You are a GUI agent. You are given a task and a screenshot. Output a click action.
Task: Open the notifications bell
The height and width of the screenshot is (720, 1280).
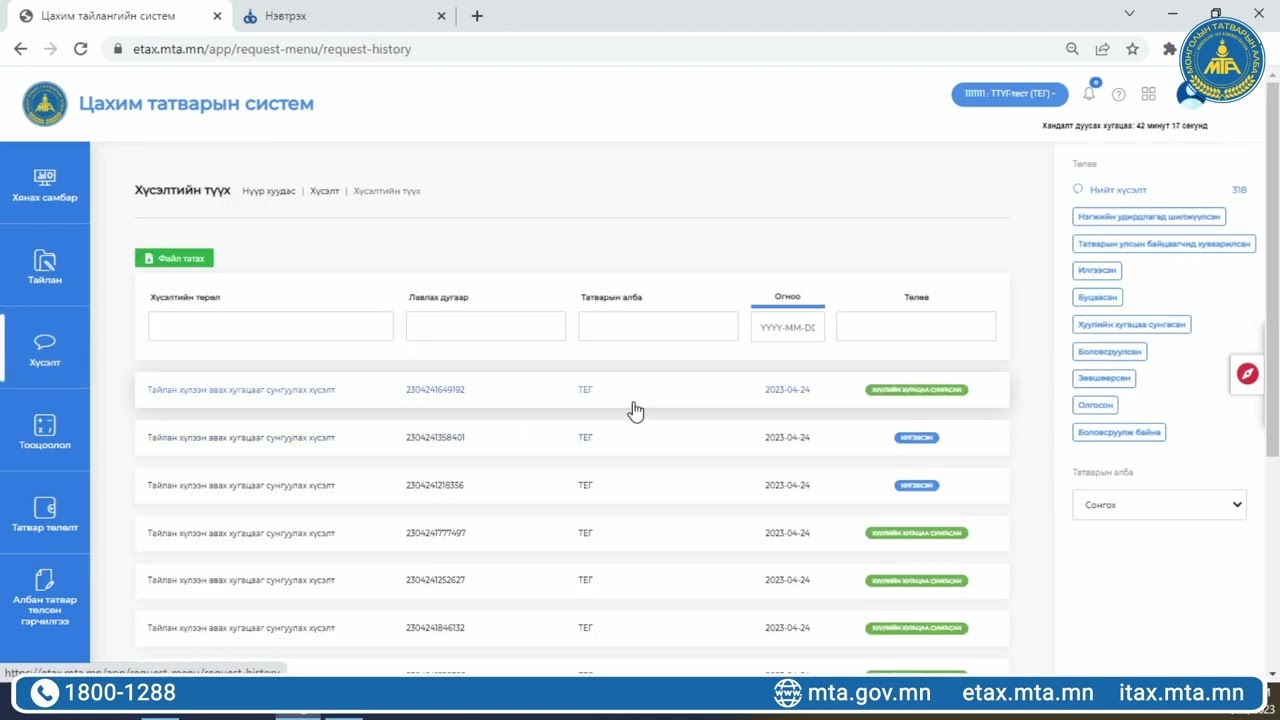click(x=1089, y=94)
